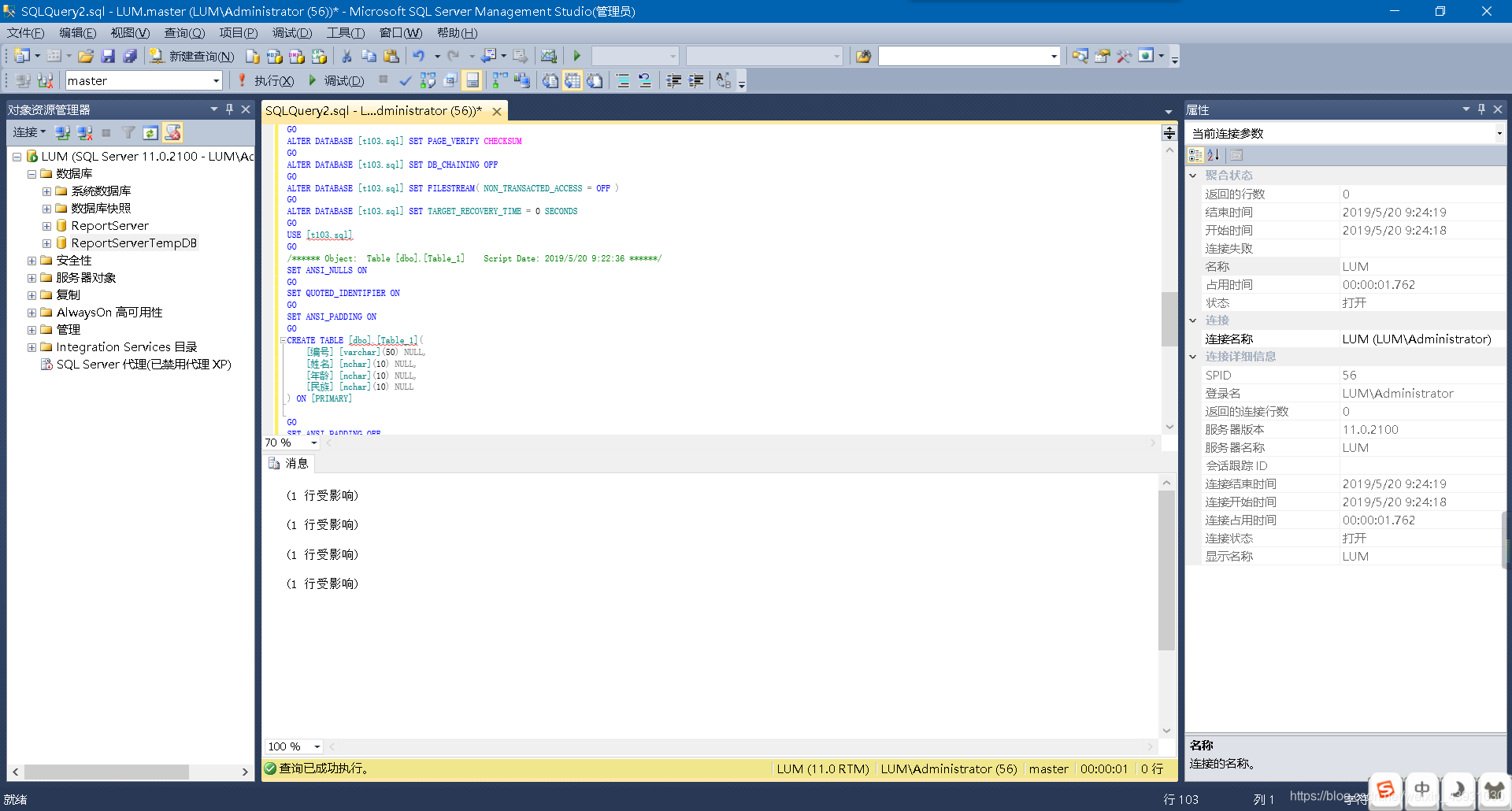The height and width of the screenshot is (811, 1512).
Task: Click the Connect Object Explorer icon
Action: [63, 132]
